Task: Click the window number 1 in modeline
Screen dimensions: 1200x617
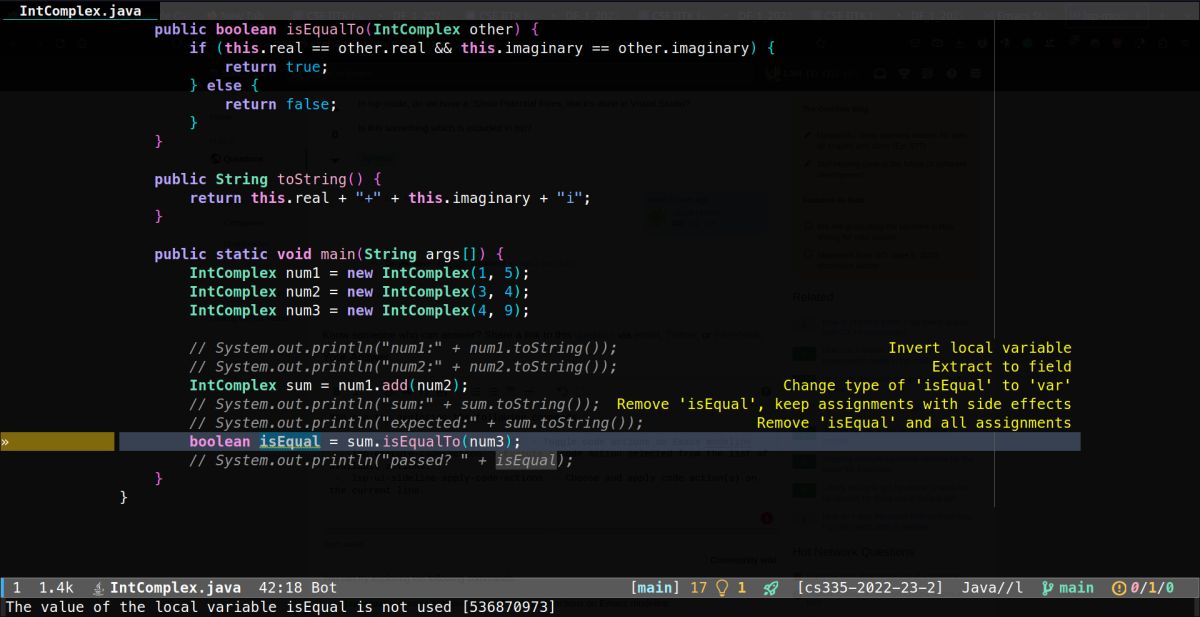Action: (x=18, y=588)
